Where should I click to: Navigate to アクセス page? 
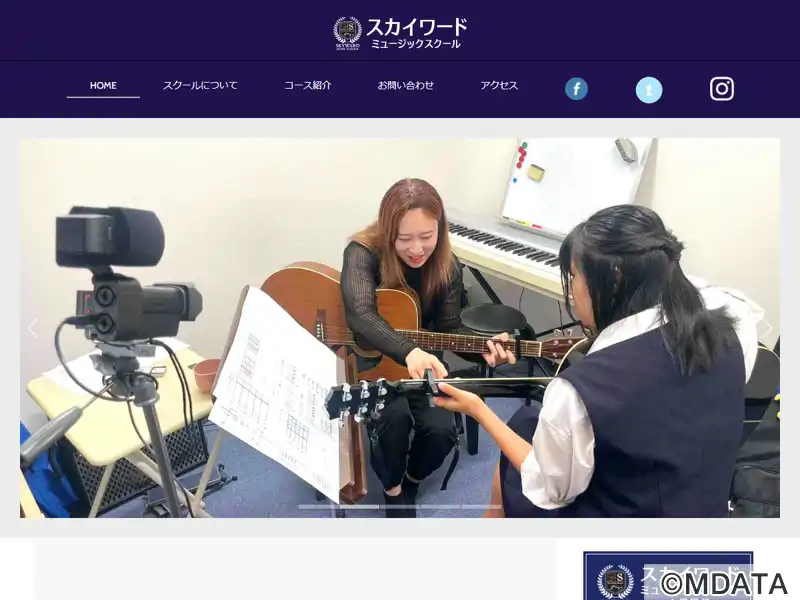498,86
